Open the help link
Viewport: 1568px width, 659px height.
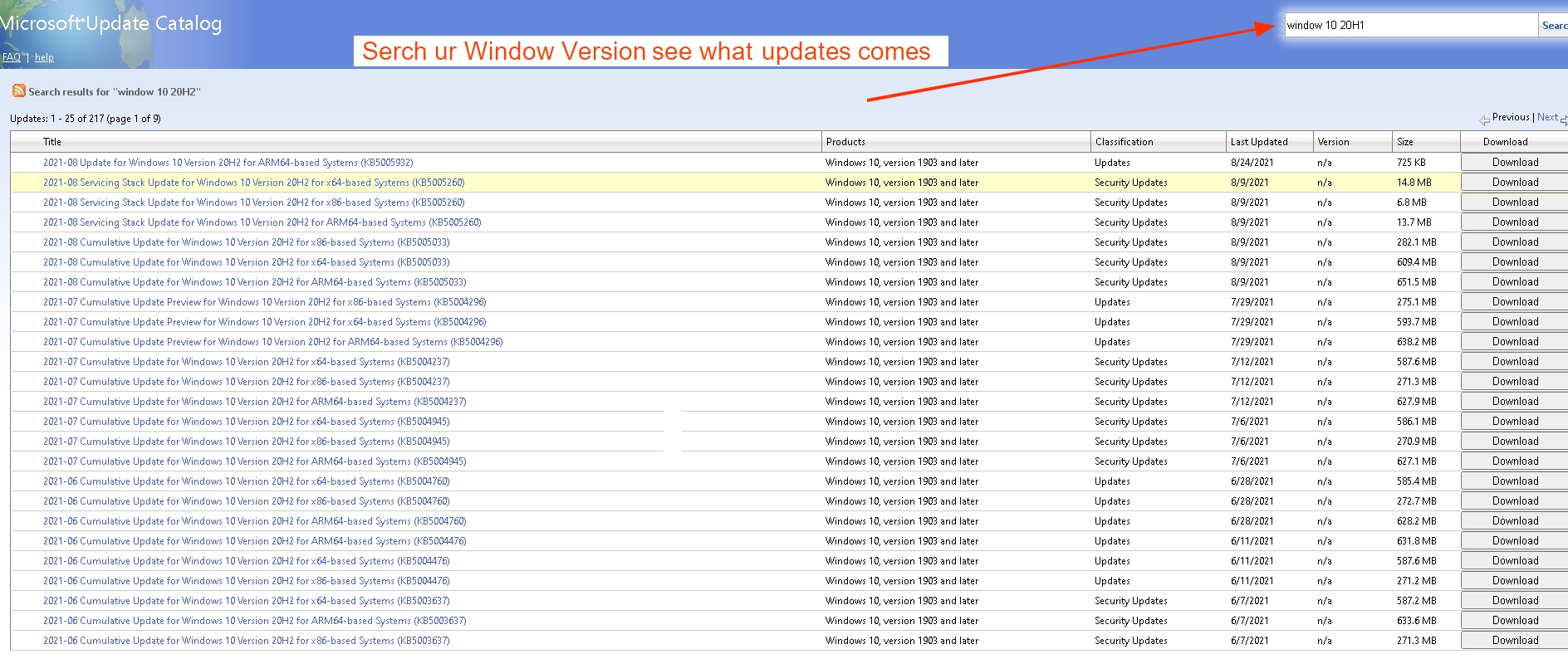click(44, 57)
